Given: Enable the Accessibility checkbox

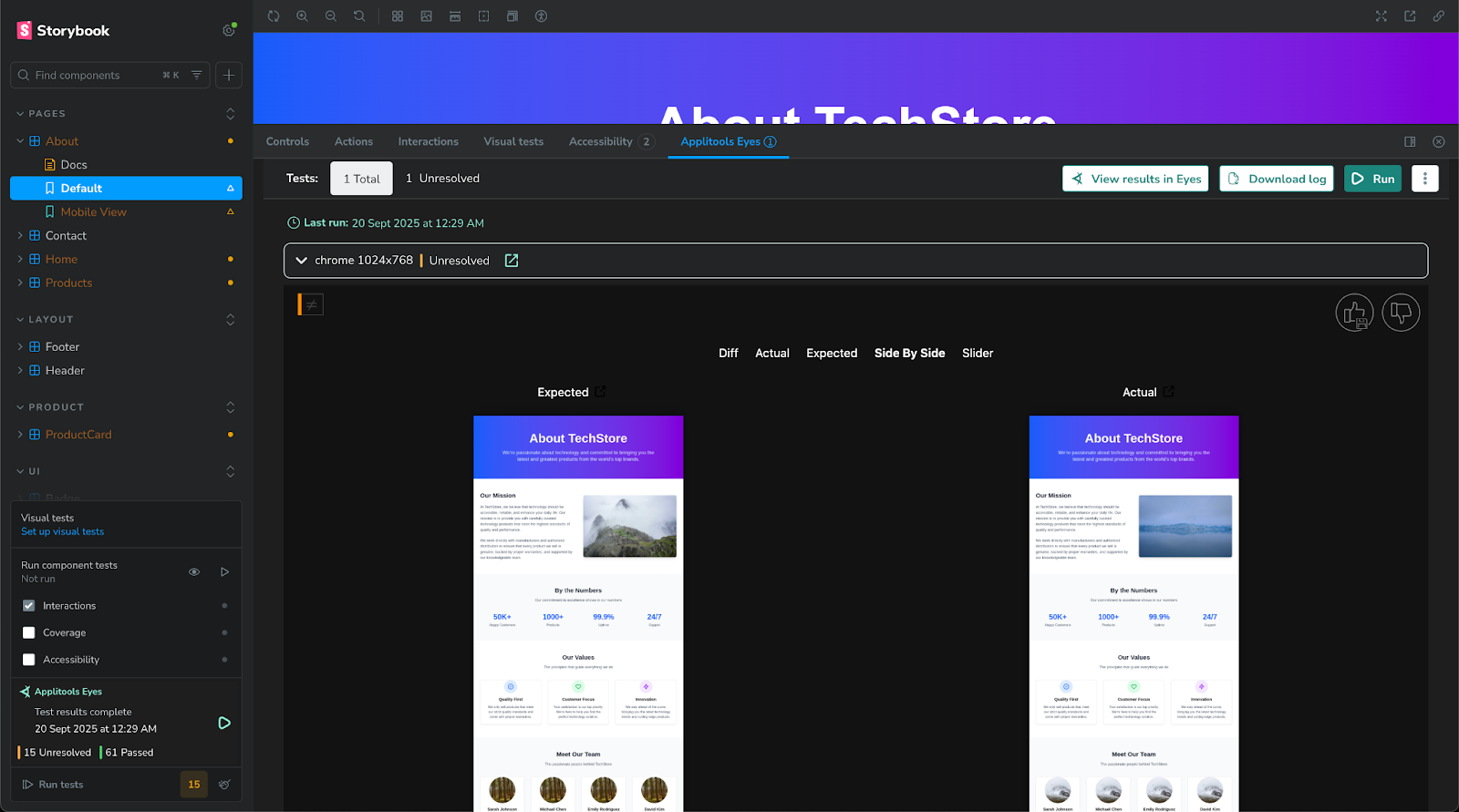Looking at the screenshot, I should click(x=29, y=660).
